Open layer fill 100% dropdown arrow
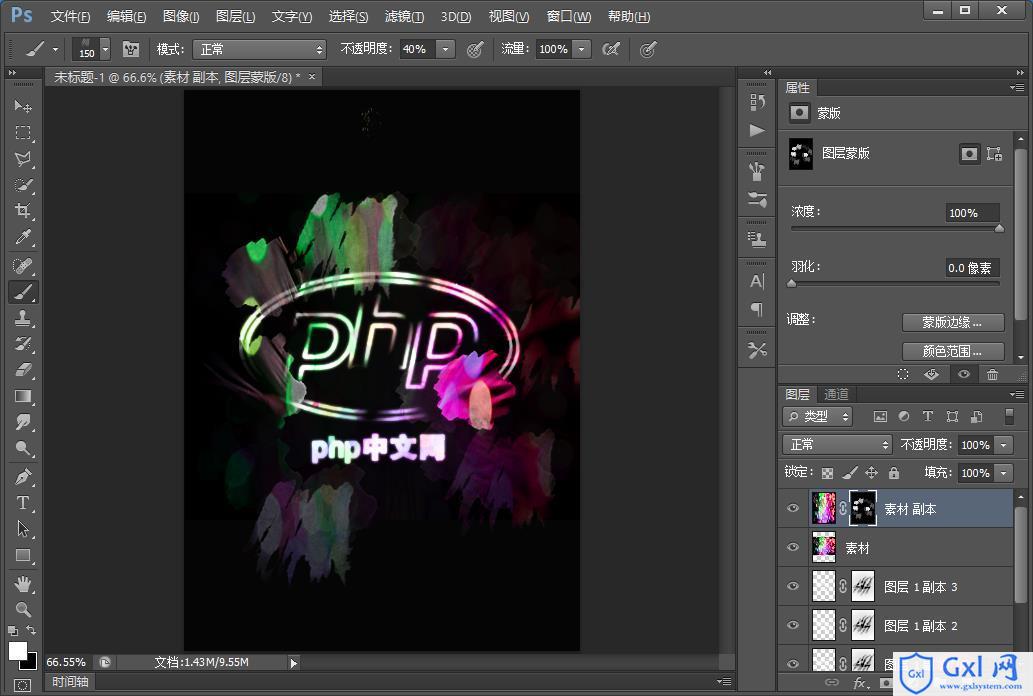 pyautogui.click(x=1003, y=473)
